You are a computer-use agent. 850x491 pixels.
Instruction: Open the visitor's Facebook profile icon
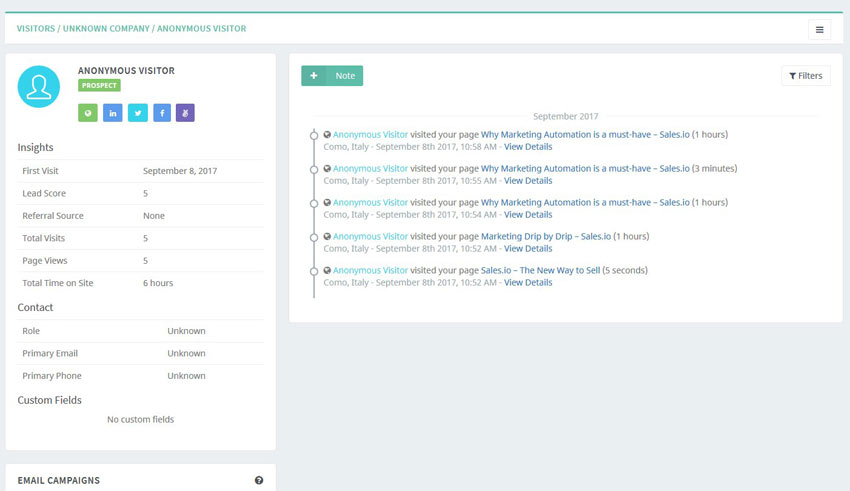coord(161,113)
